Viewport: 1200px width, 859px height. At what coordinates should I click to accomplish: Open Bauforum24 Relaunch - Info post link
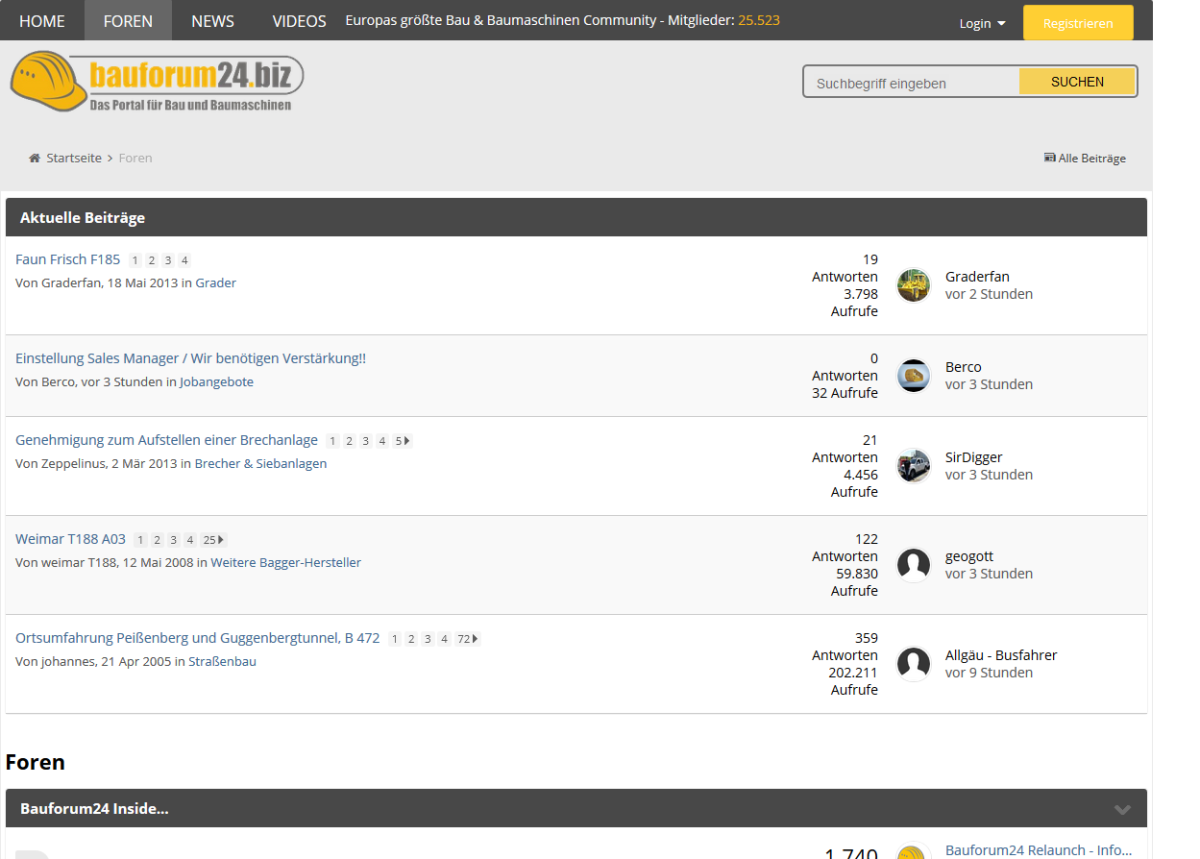tap(1039, 850)
